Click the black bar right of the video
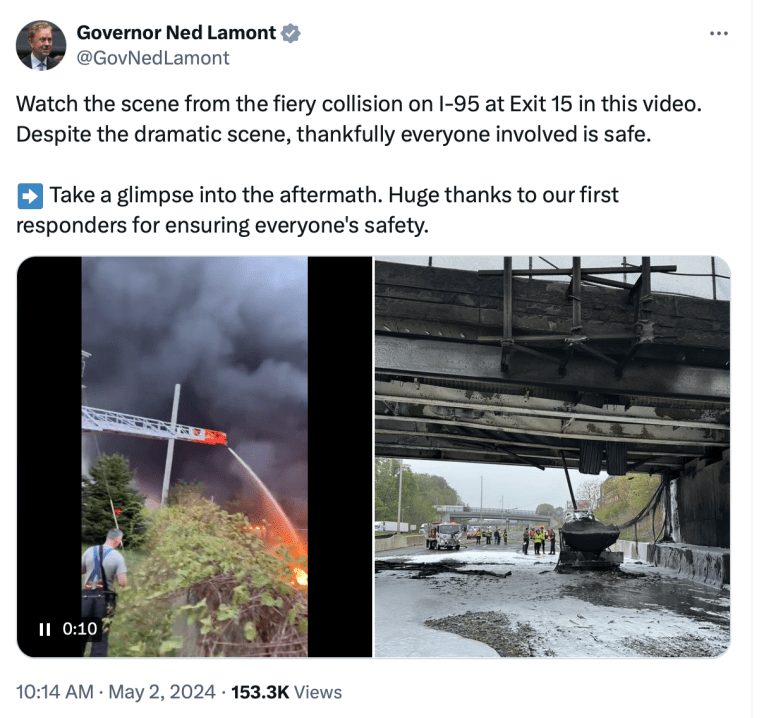 (x=340, y=457)
